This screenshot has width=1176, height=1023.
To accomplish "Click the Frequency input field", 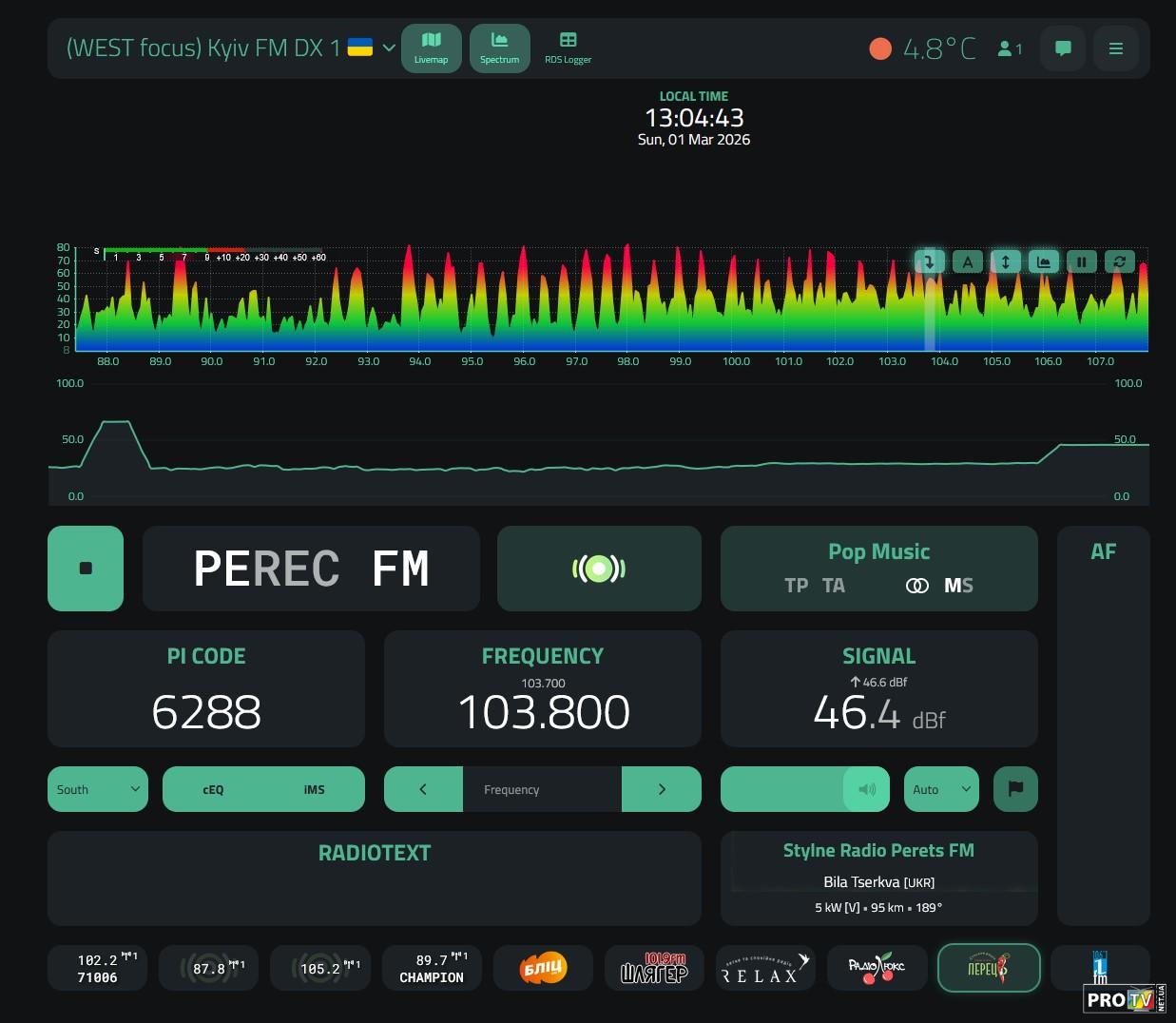I will tap(542, 789).
